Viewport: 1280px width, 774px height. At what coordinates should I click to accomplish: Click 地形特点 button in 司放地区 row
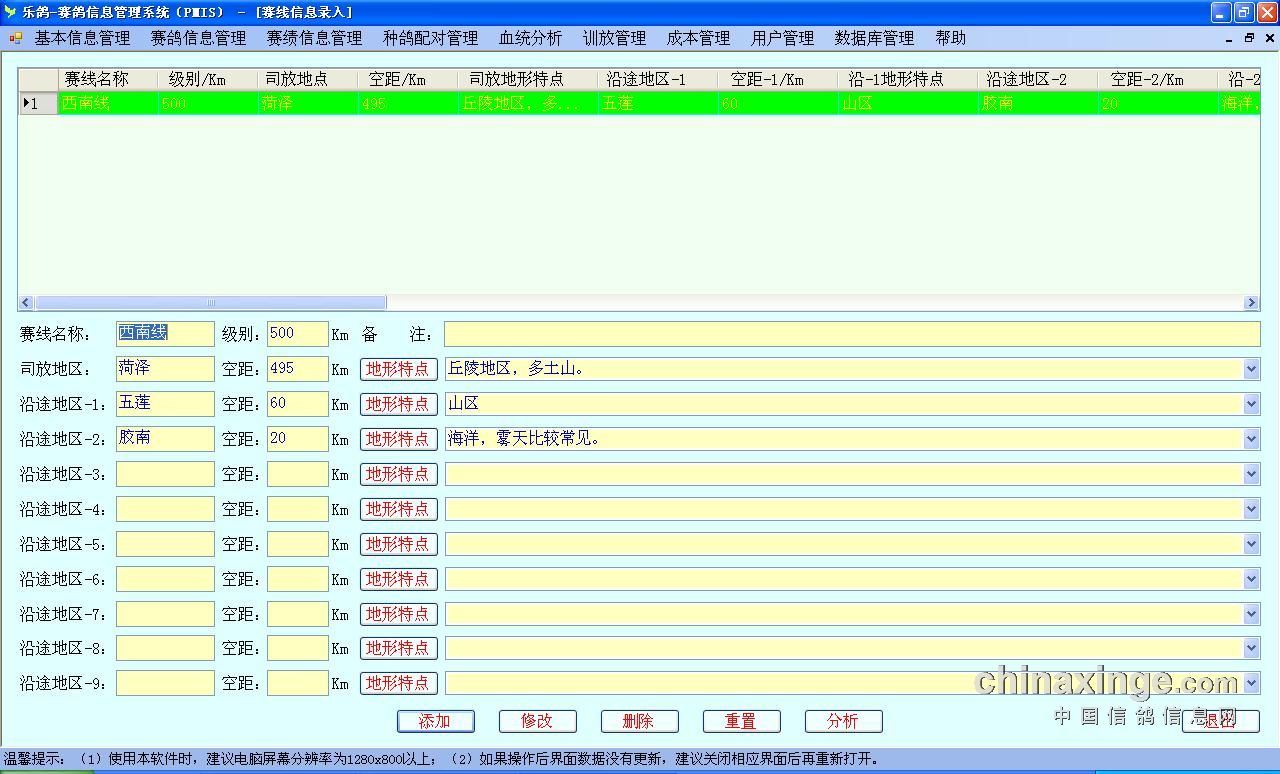(398, 369)
